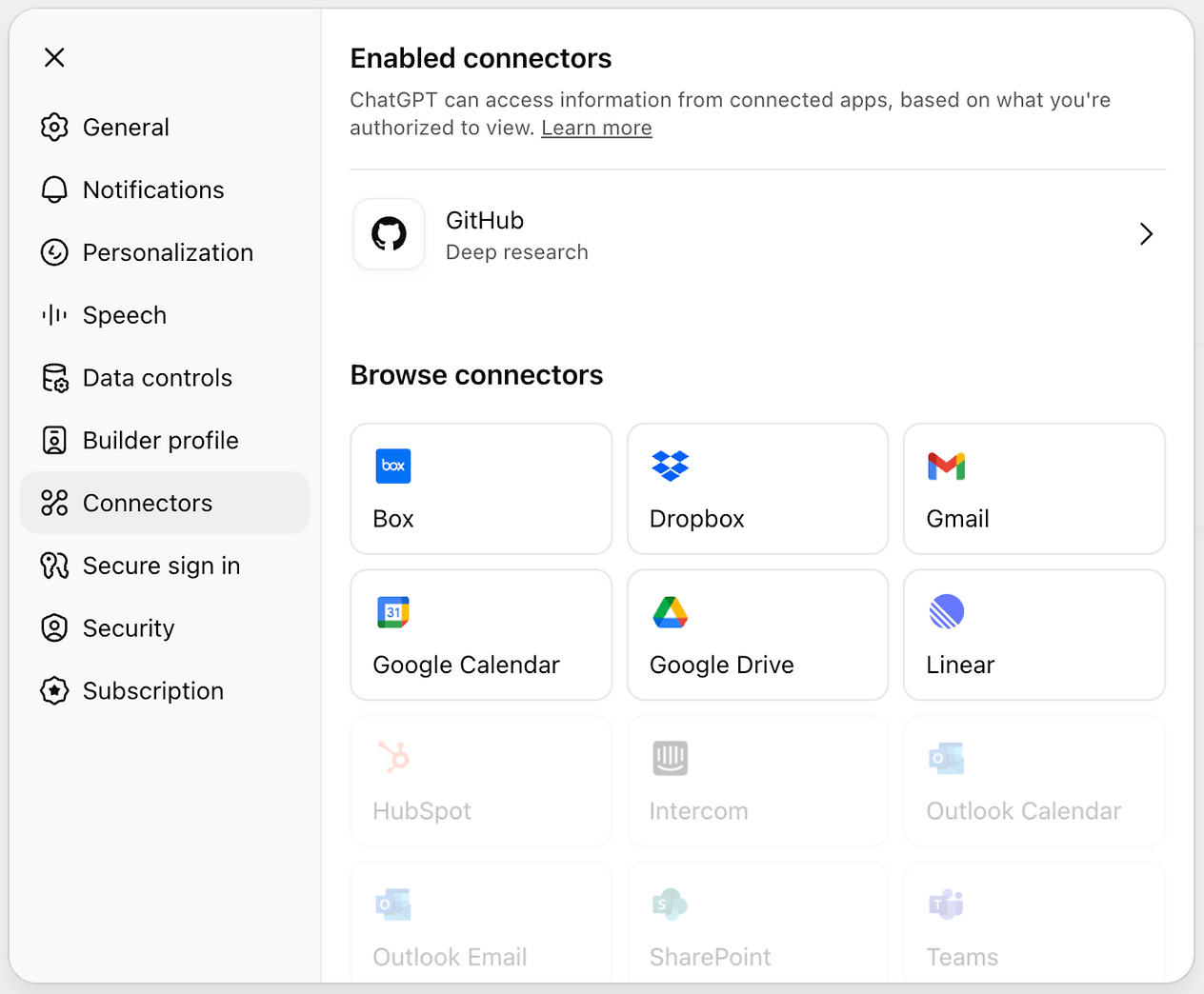Click the Notifications bell icon

[x=54, y=190]
